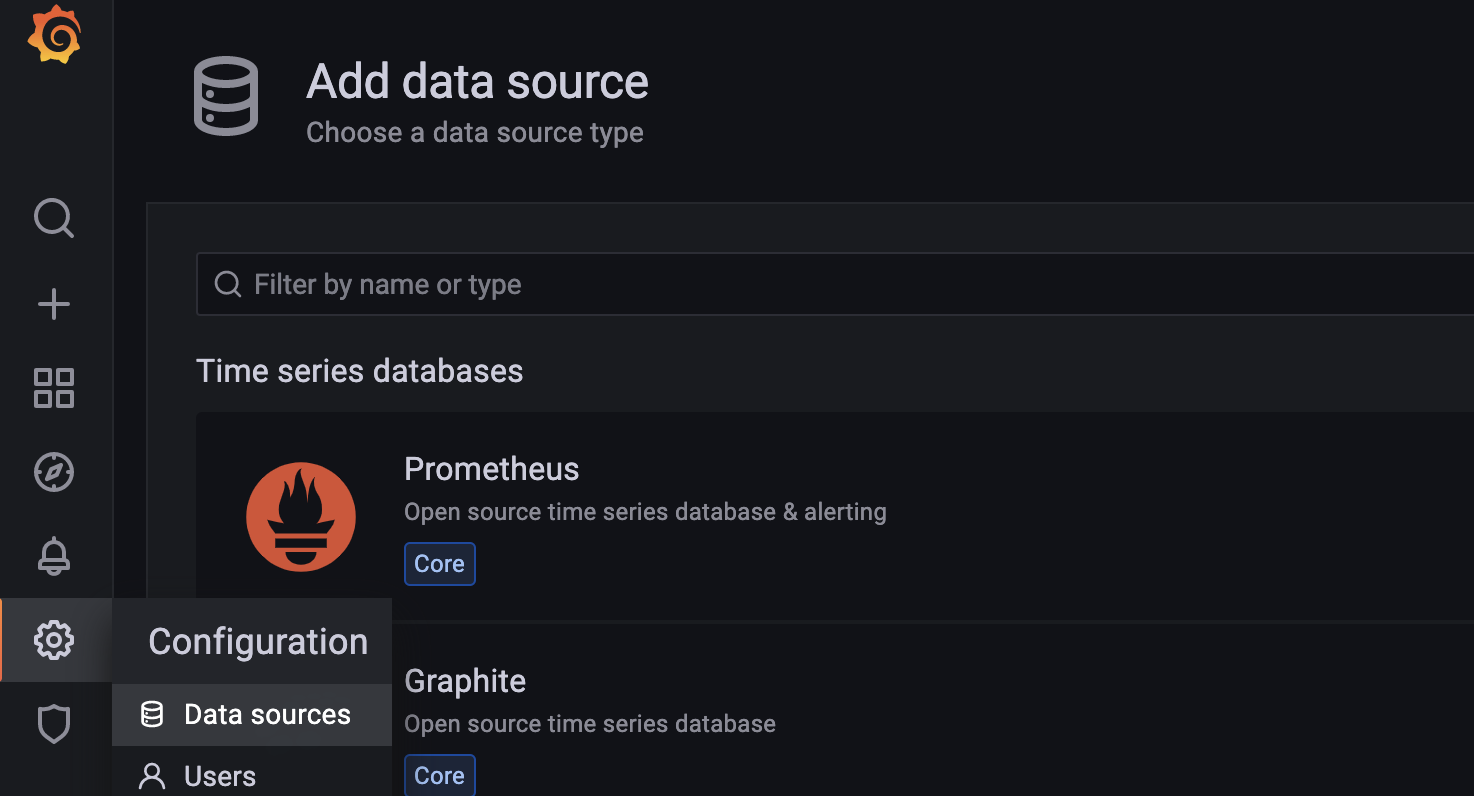
Task: Click the Prometheus flame logo
Action: (301, 517)
